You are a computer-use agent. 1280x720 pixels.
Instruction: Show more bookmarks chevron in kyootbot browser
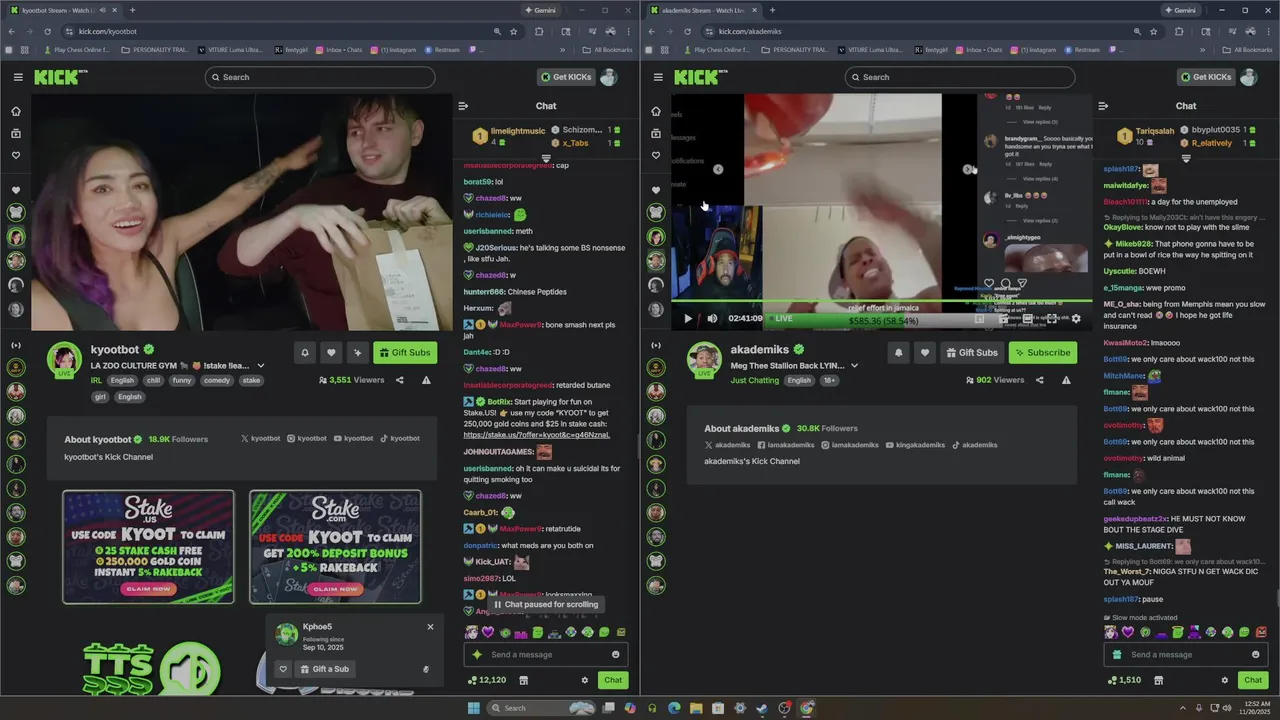coord(562,49)
